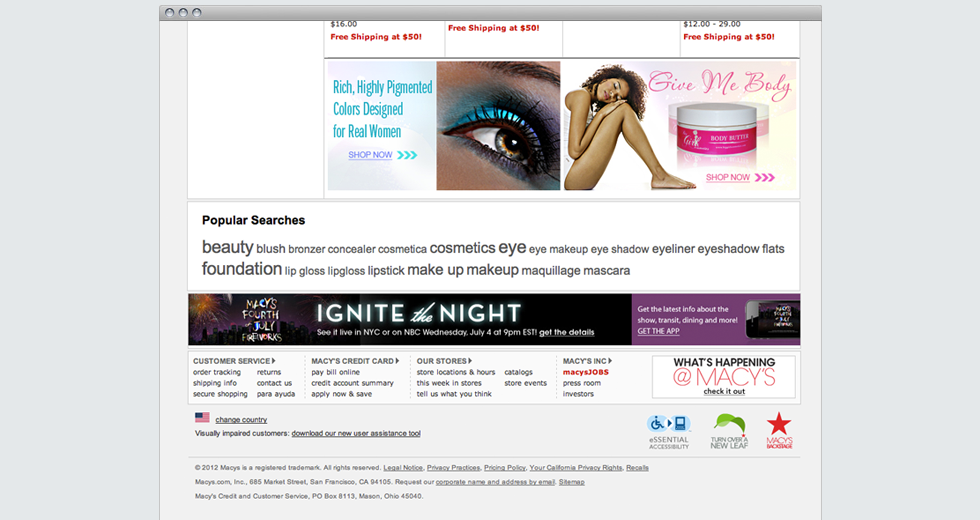Viewport: 980px width, 520px height.
Task: View credit account summary
Action: pos(352,383)
